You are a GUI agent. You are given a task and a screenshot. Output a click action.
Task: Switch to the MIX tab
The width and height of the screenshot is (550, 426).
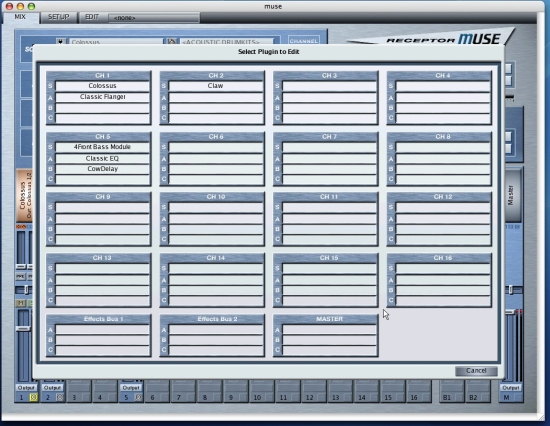click(20, 17)
